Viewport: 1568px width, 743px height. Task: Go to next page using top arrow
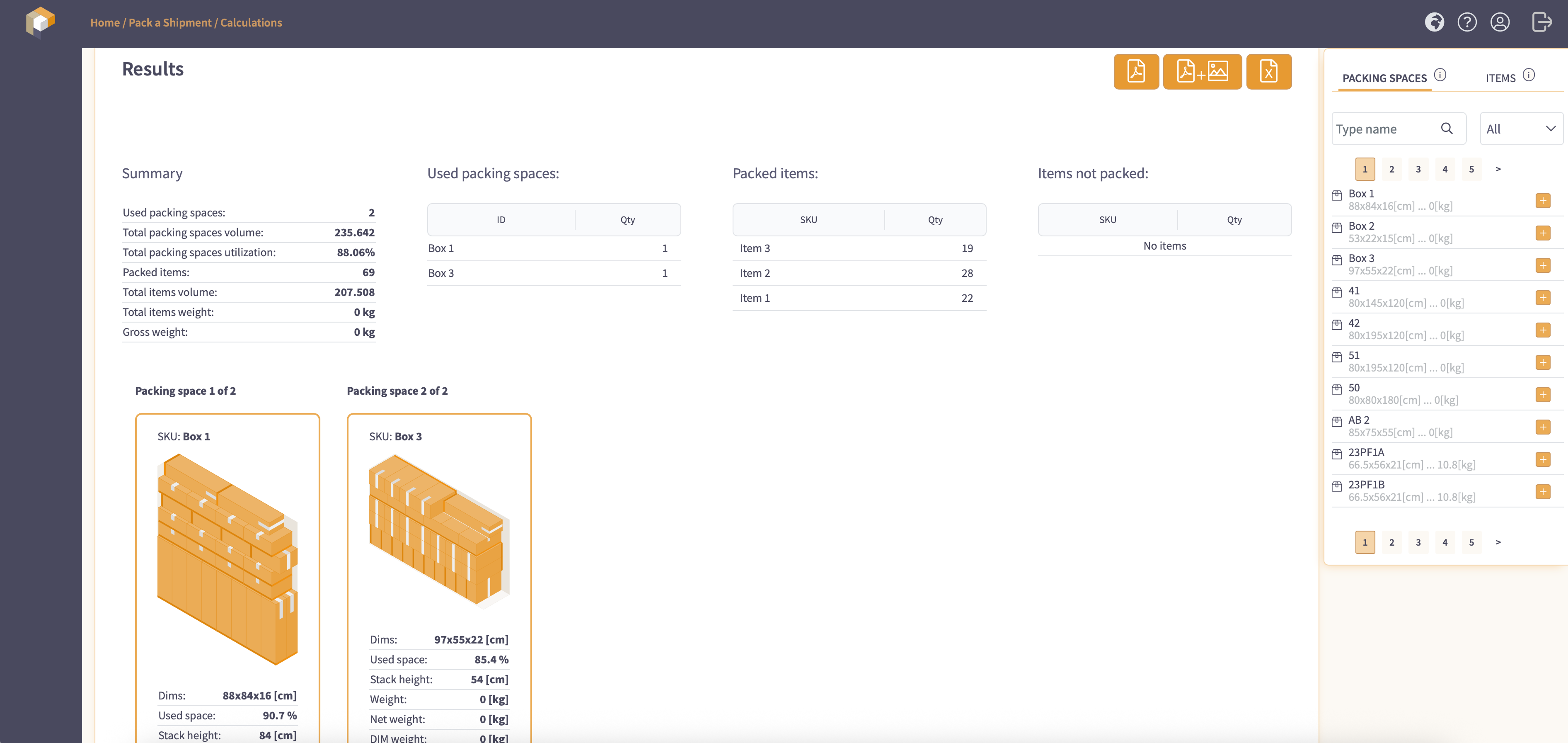click(1498, 169)
